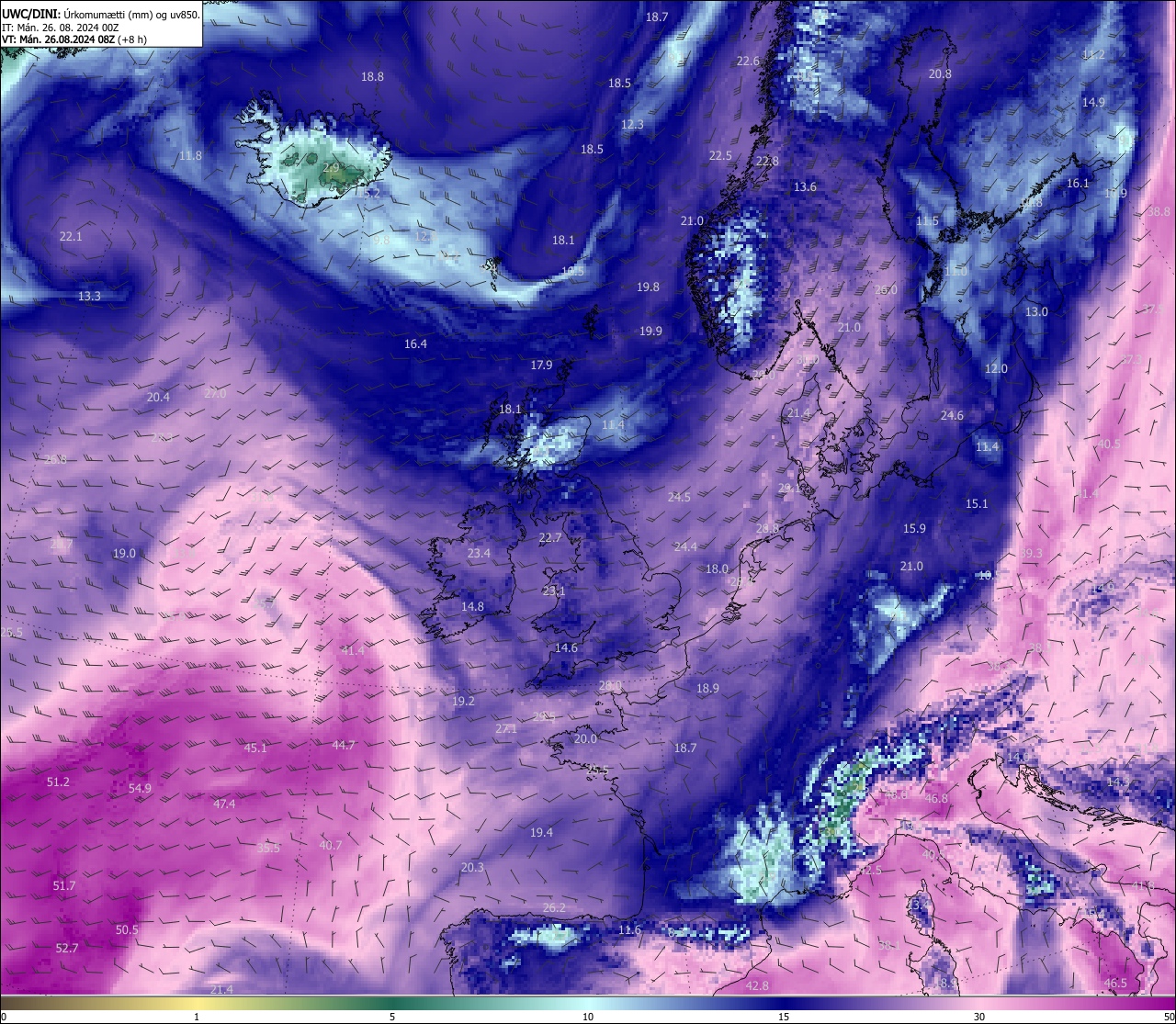
Task: Select the 13.0 value
Action: [1036, 312]
